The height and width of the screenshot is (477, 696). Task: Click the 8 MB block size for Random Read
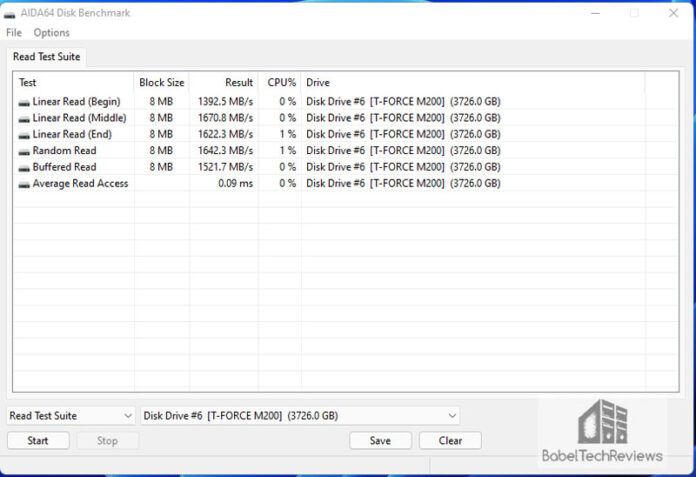point(161,151)
